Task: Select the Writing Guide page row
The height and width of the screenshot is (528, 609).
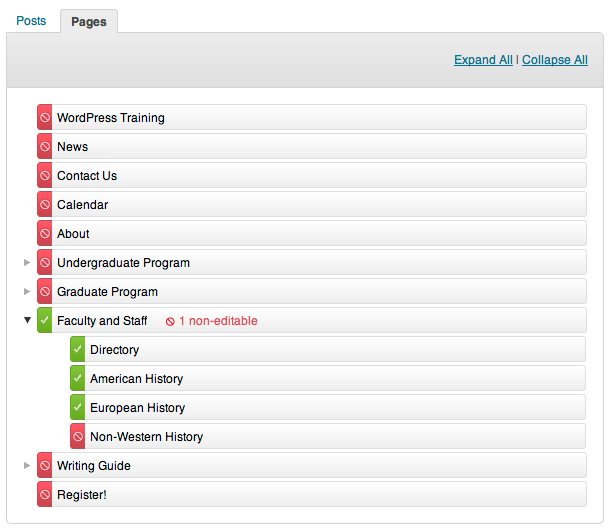Action: point(312,465)
